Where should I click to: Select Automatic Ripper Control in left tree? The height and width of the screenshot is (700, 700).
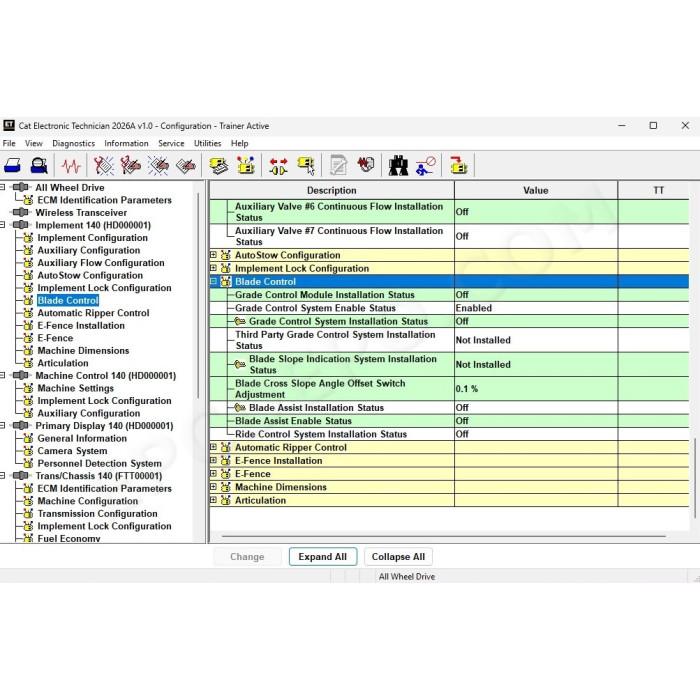click(x=93, y=313)
